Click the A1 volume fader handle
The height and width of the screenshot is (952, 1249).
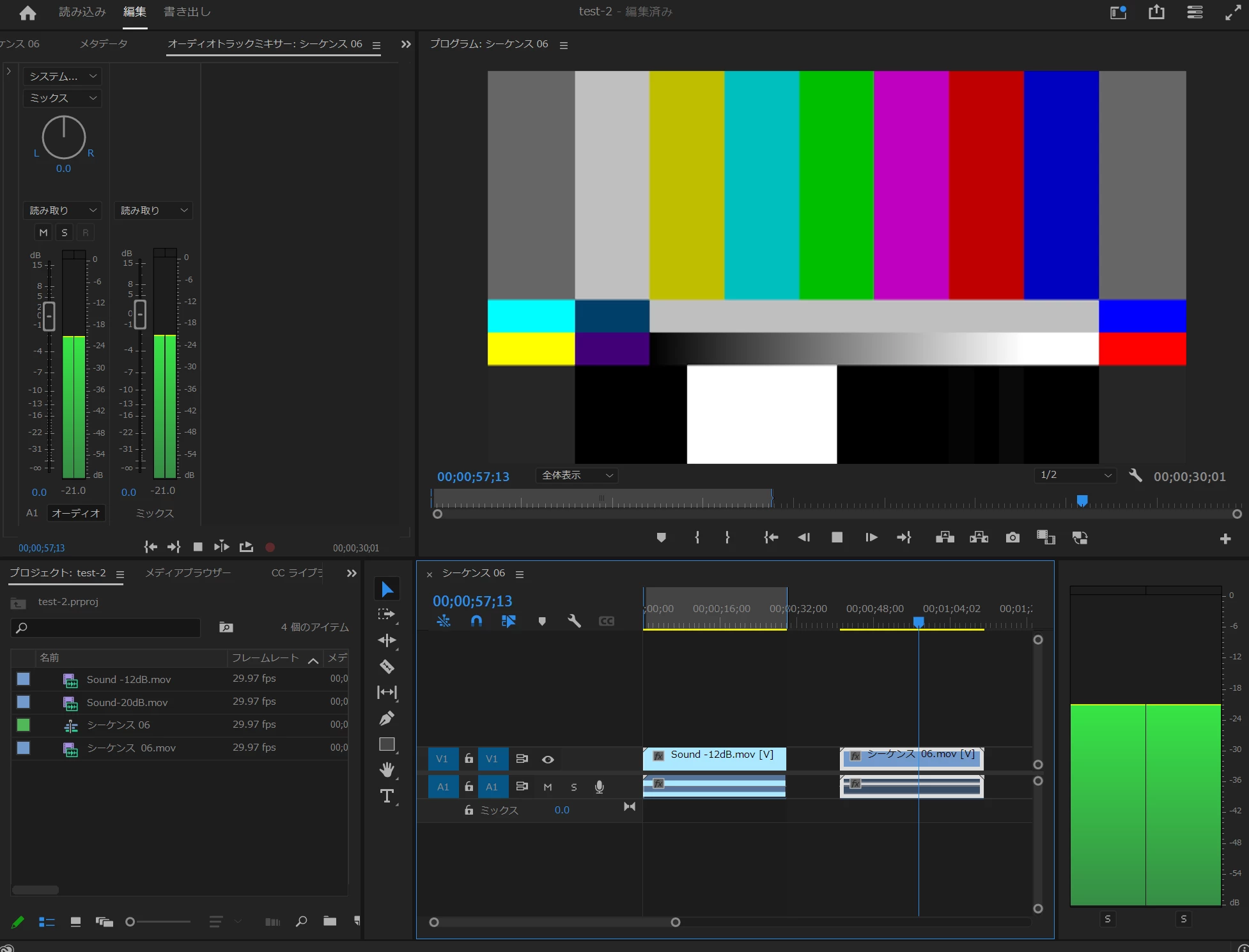tap(49, 316)
